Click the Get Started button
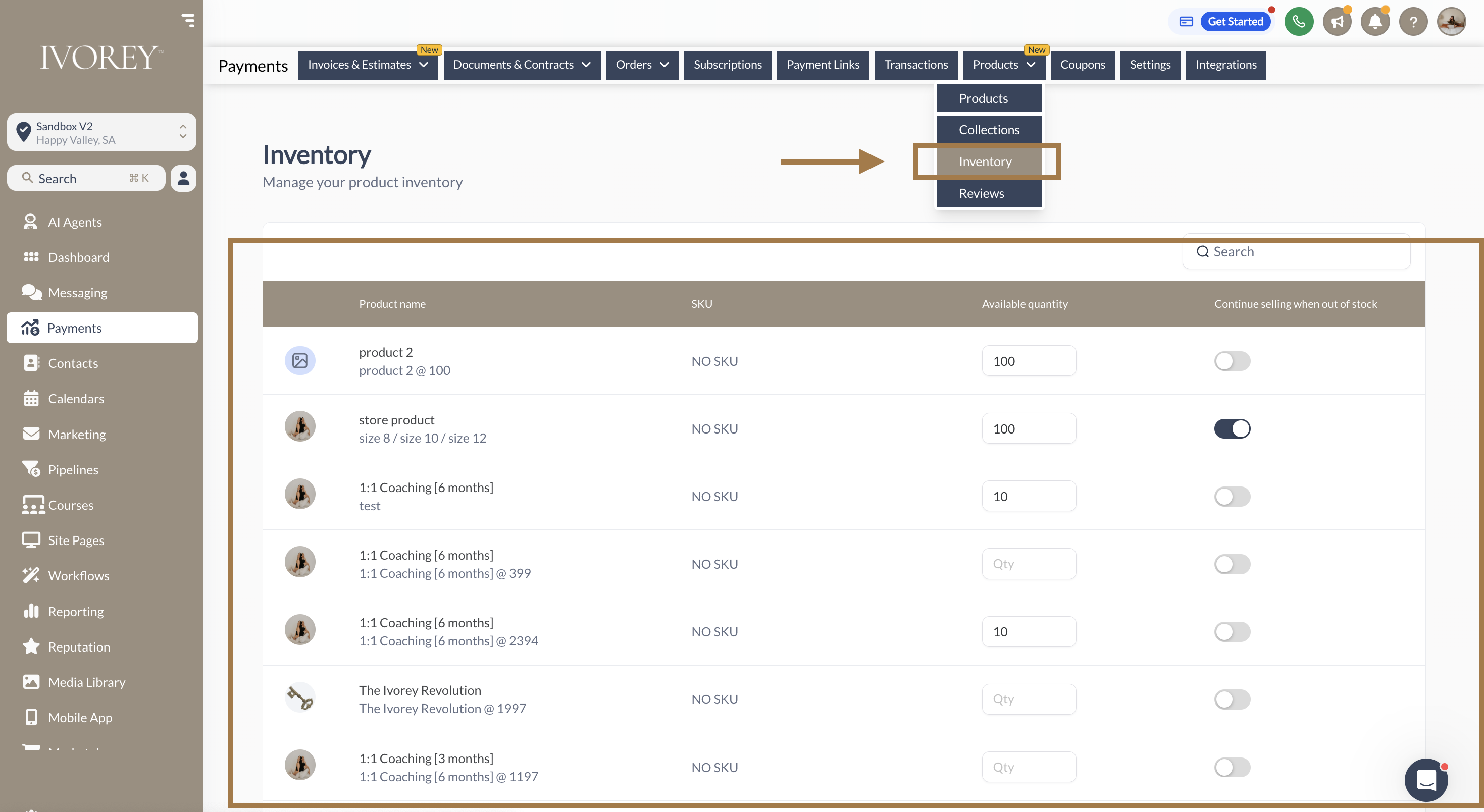The image size is (1484, 812). (x=1235, y=22)
